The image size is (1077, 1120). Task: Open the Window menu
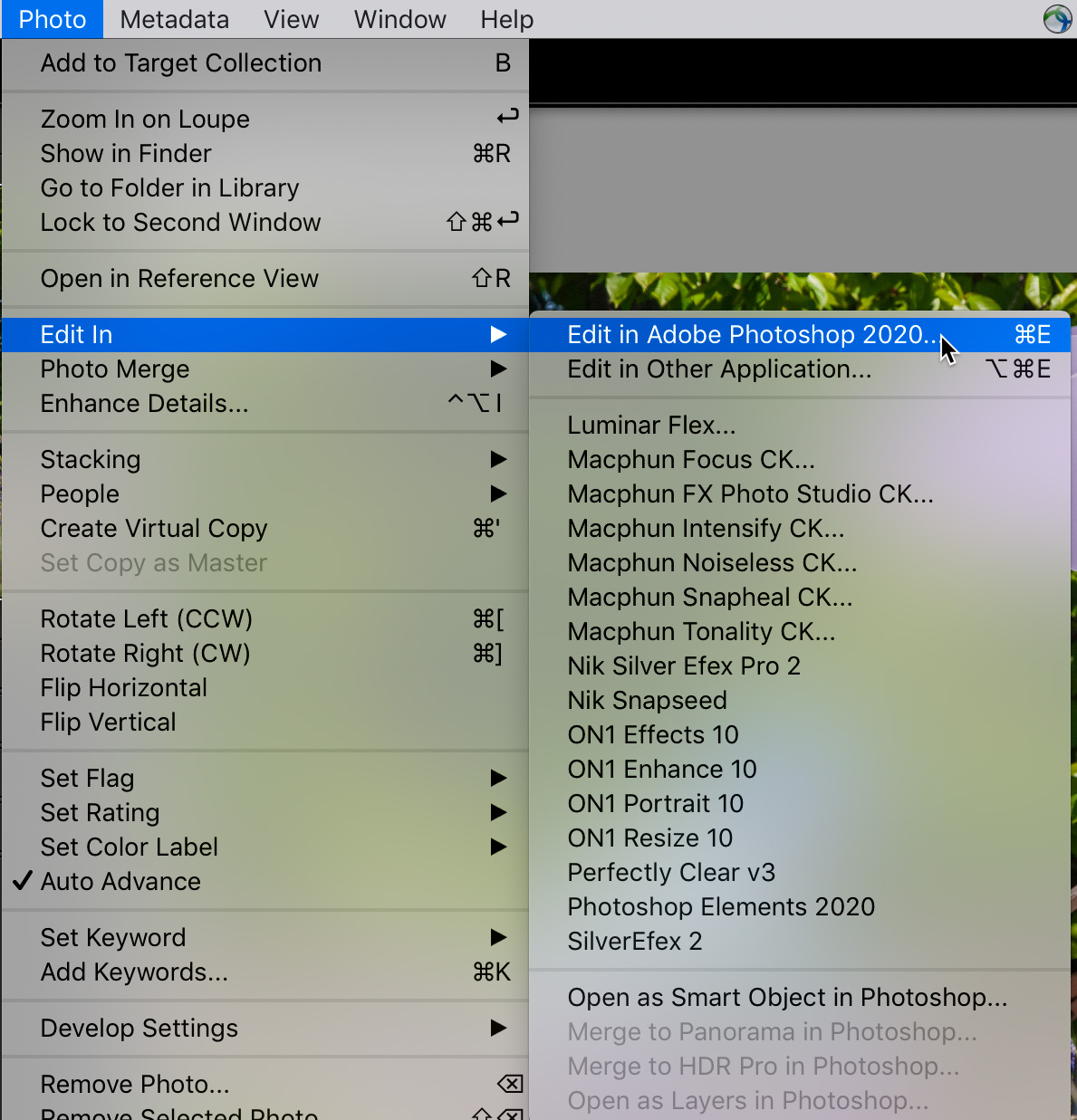(399, 19)
